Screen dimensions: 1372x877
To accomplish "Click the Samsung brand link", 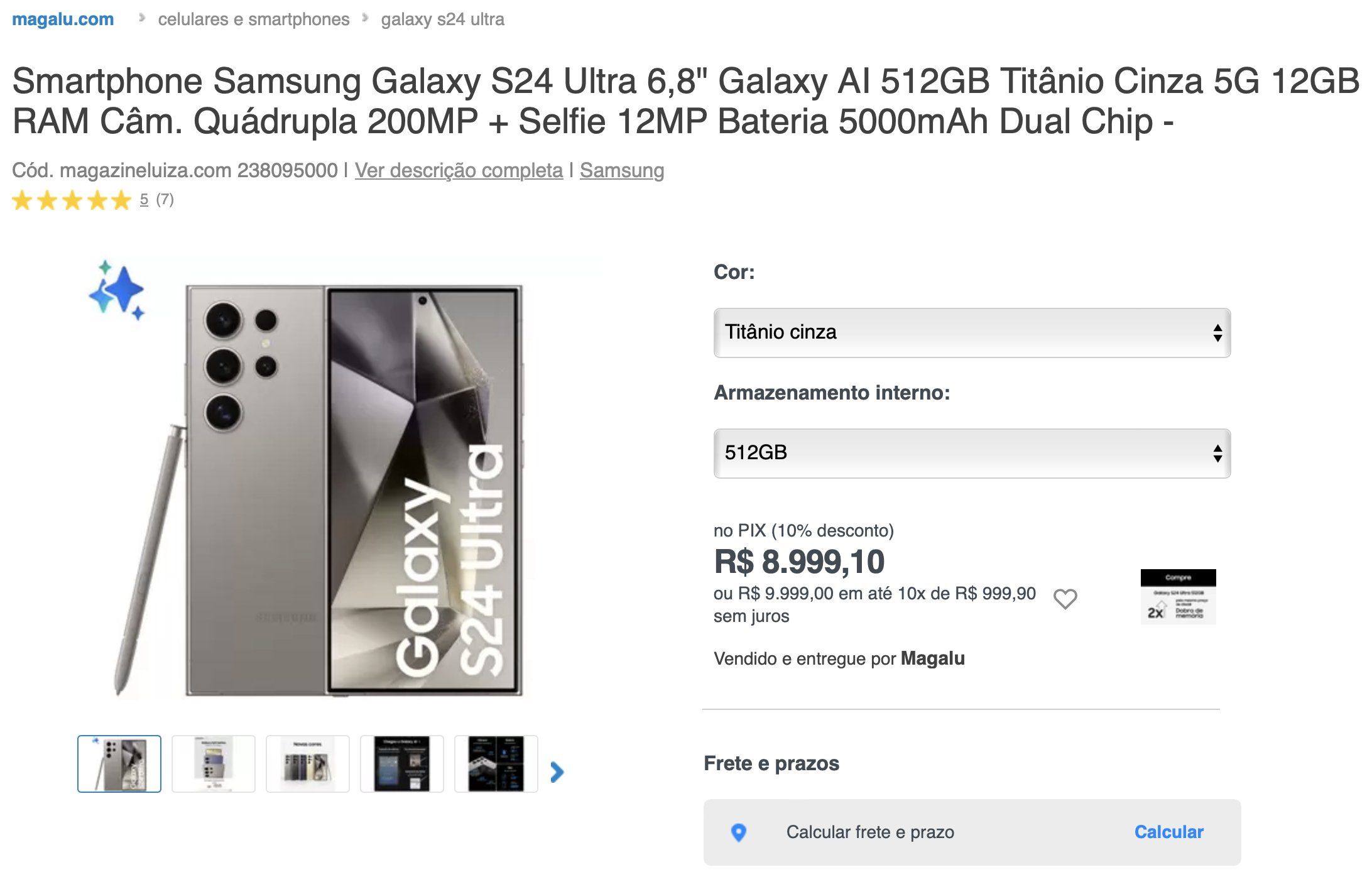I will [622, 170].
